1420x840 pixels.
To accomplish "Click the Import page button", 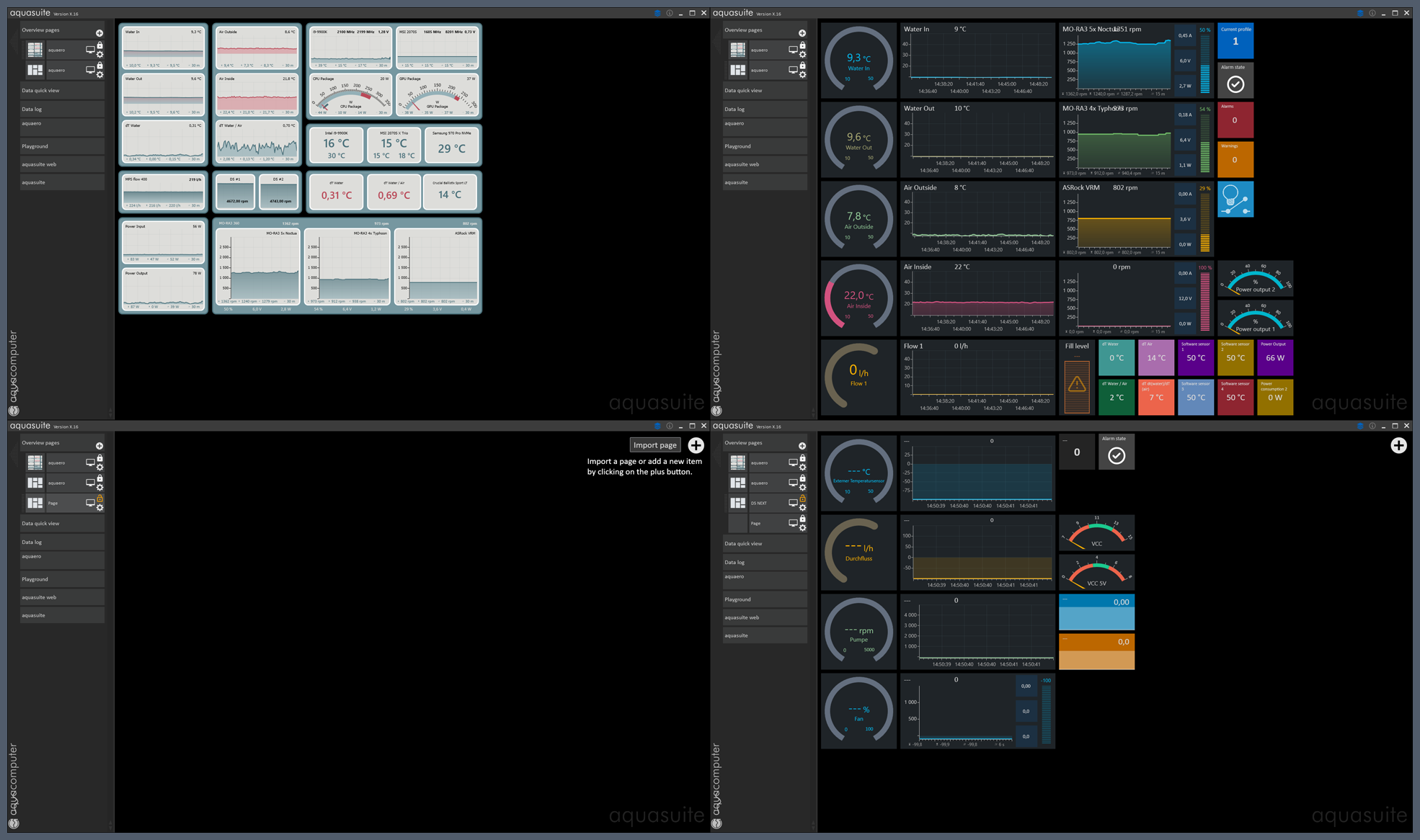I will tap(654, 445).
